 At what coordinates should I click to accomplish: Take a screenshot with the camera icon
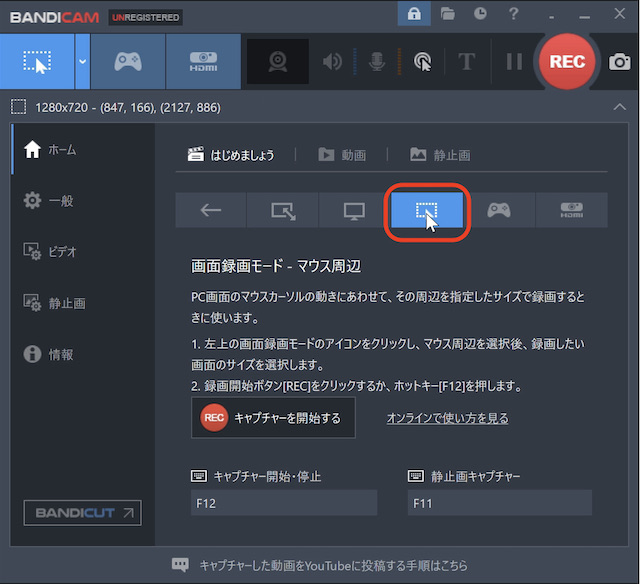(x=620, y=62)
